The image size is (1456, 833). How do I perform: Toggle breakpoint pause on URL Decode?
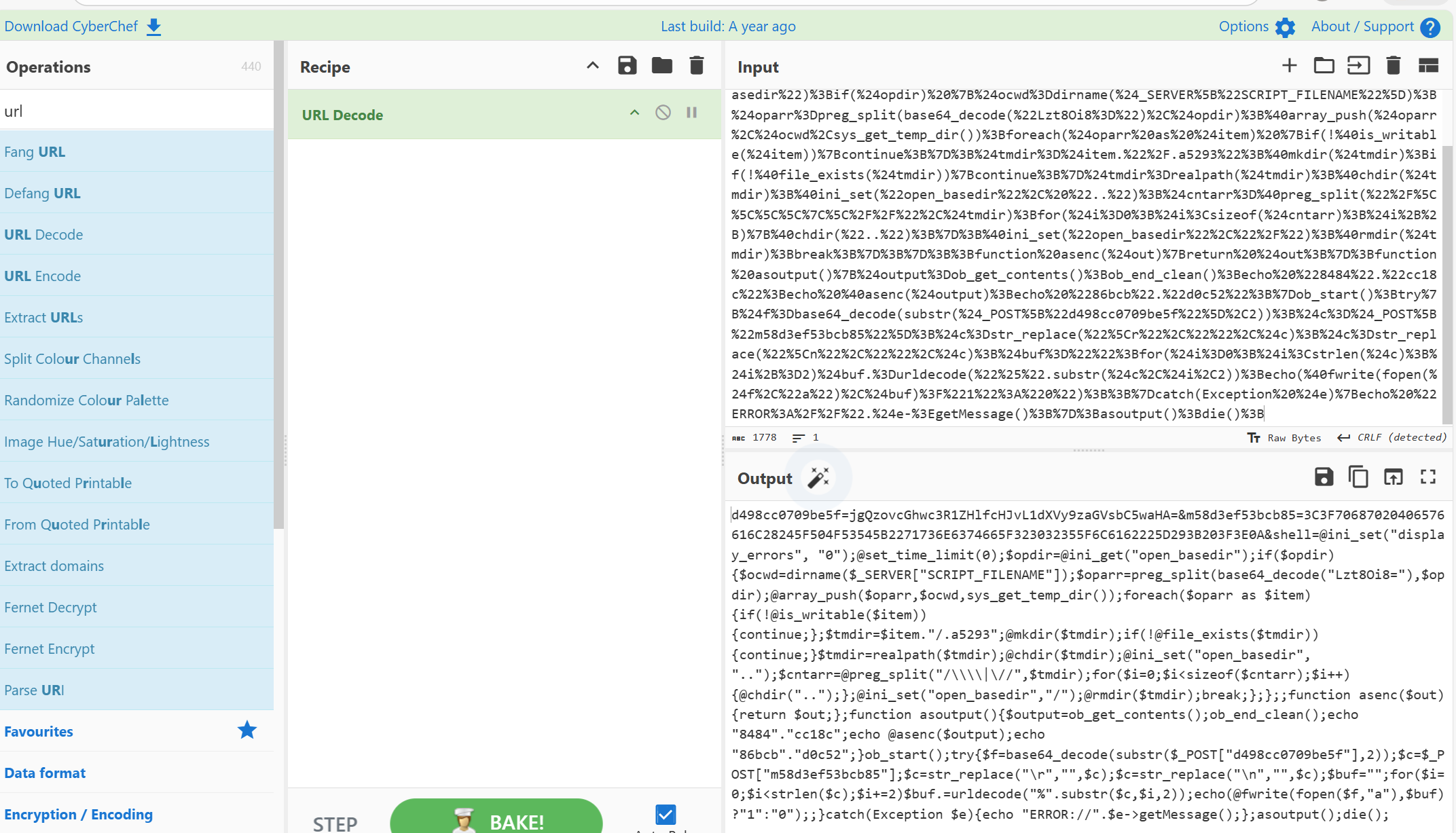pos(691,113)
